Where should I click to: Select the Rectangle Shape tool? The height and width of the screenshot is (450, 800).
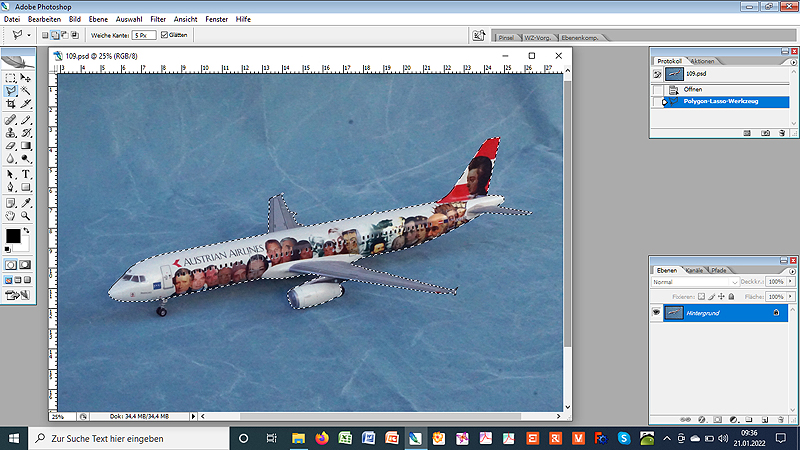(x=26, y=187)
